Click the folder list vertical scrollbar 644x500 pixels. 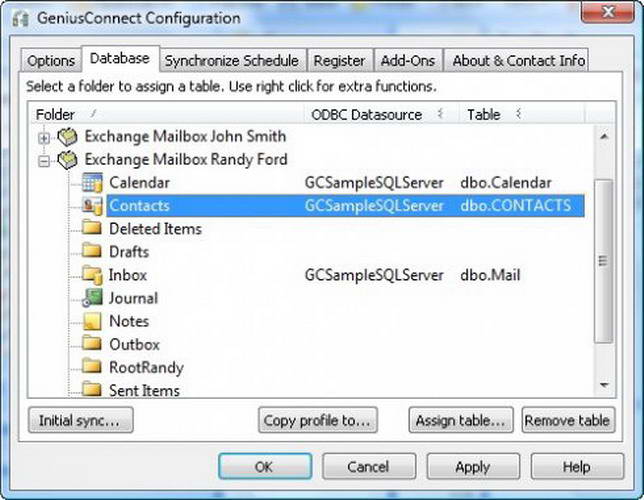(602, 260)
